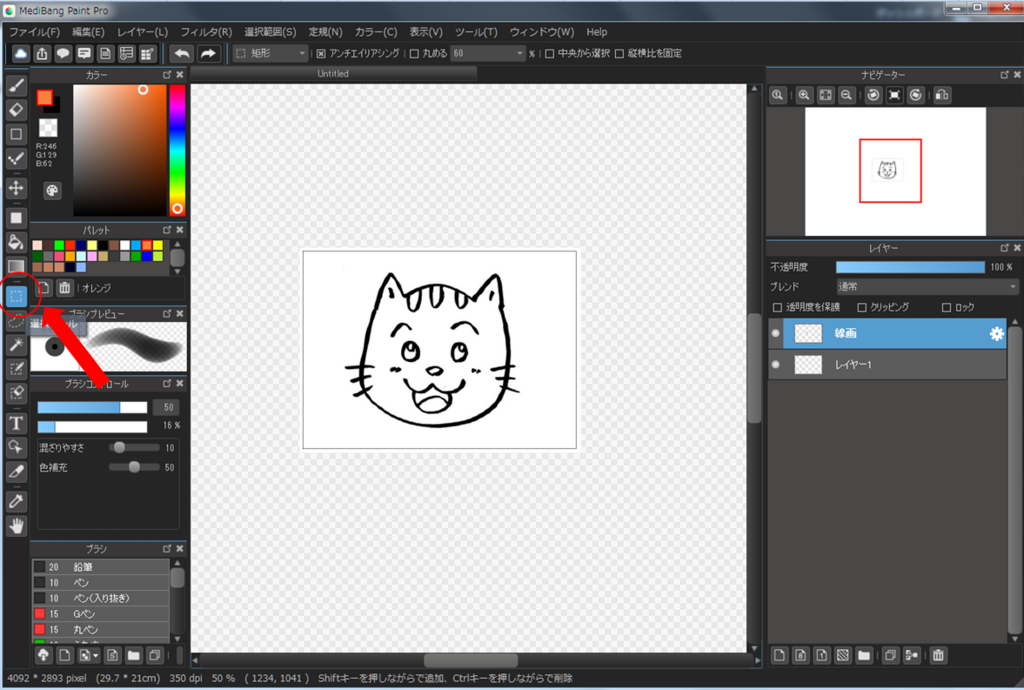Select the Text tool
Screen dimensions: 1024x690
tap(16, 423)
